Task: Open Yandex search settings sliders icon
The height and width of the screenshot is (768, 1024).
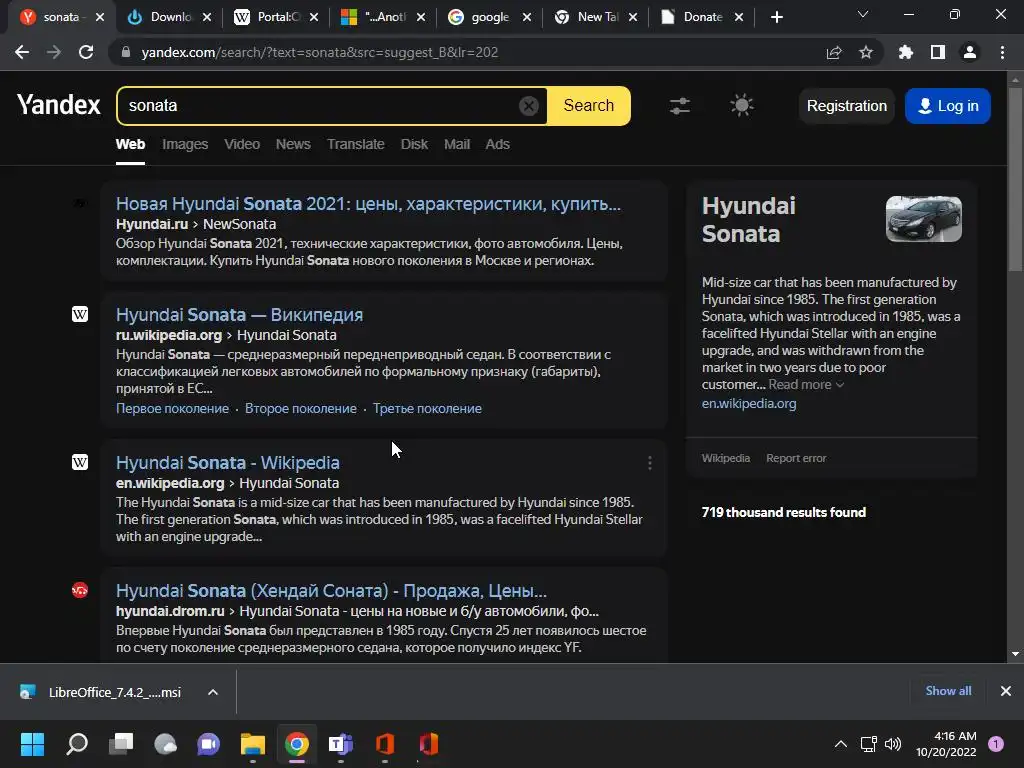Action: click(680, 106)
